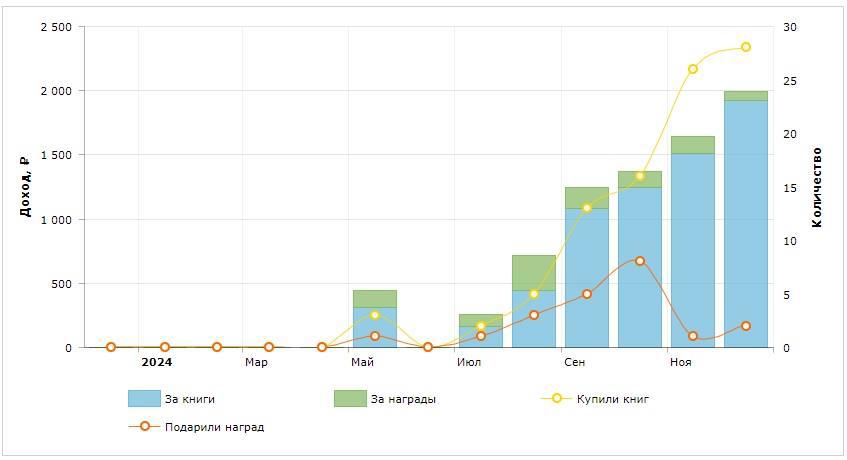847x460 pixels.
Task: Toggle the 'За награды' legend series
Action: tap(403, 399)
